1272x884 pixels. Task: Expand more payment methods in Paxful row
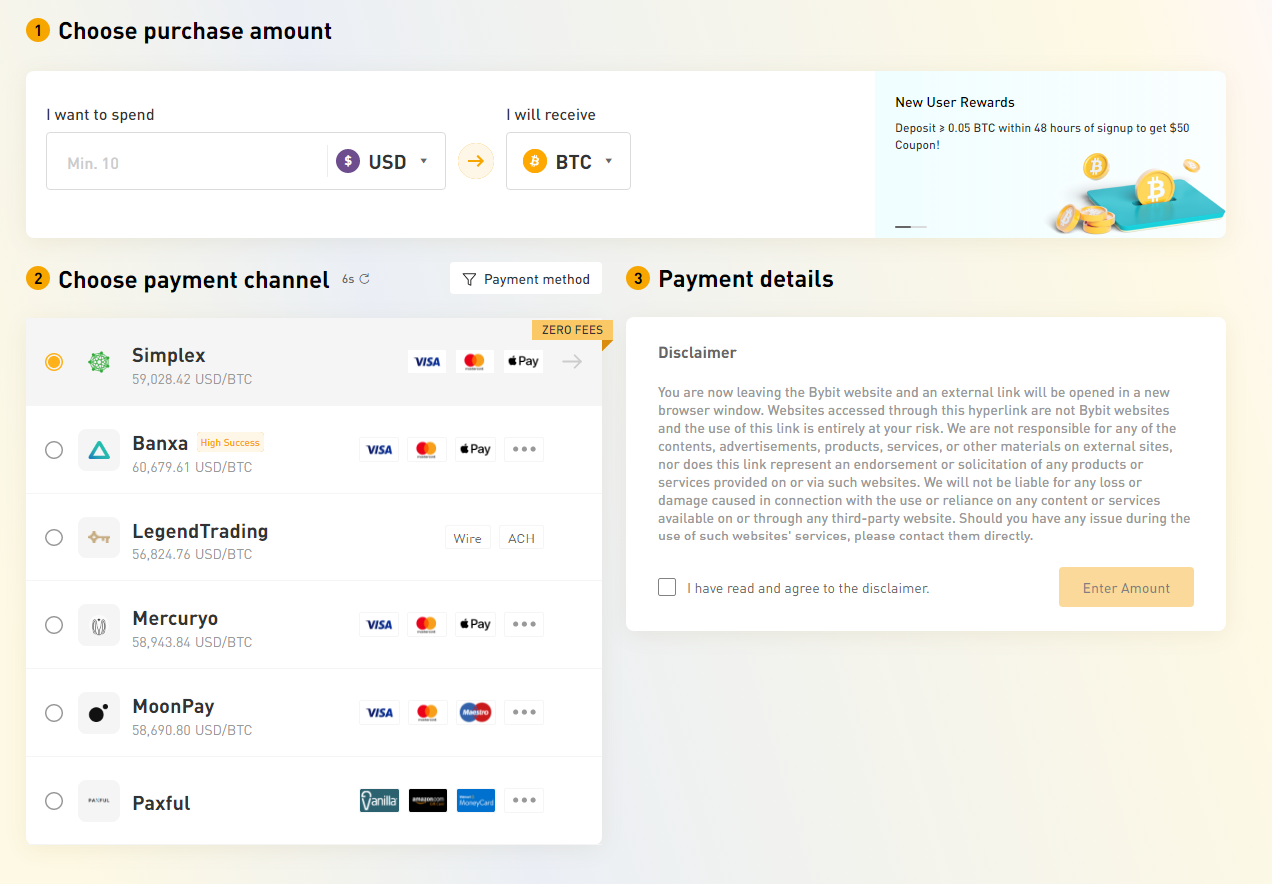pyautogui.click(x=524, y=800)
